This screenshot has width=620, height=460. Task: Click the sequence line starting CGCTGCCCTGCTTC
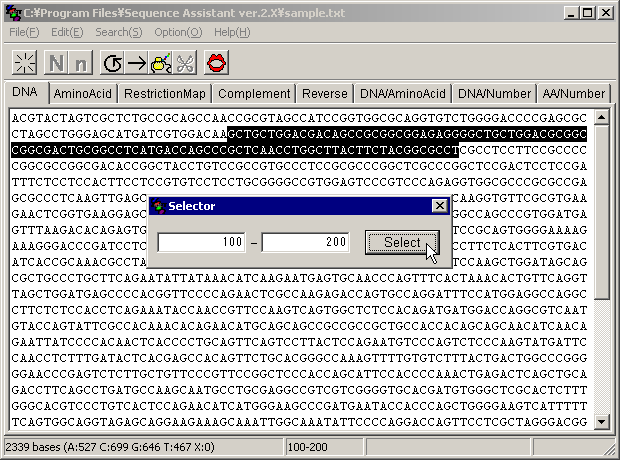pyautogui.click(x=299, y=278)
